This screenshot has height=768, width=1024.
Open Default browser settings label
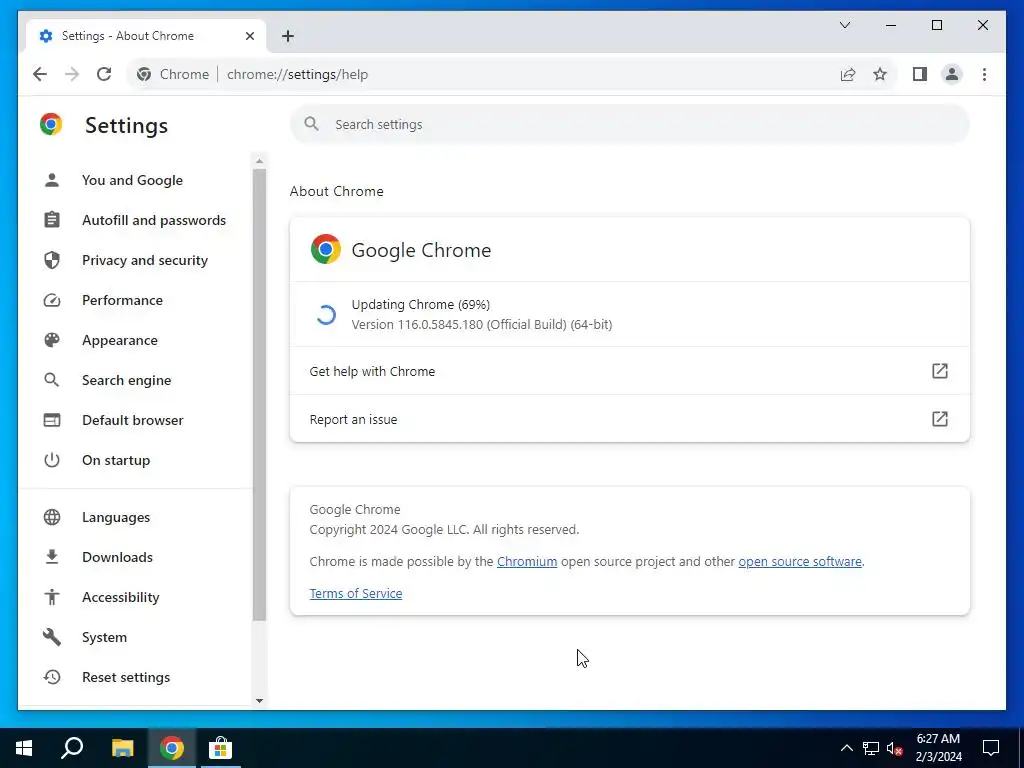coord(133,420)
